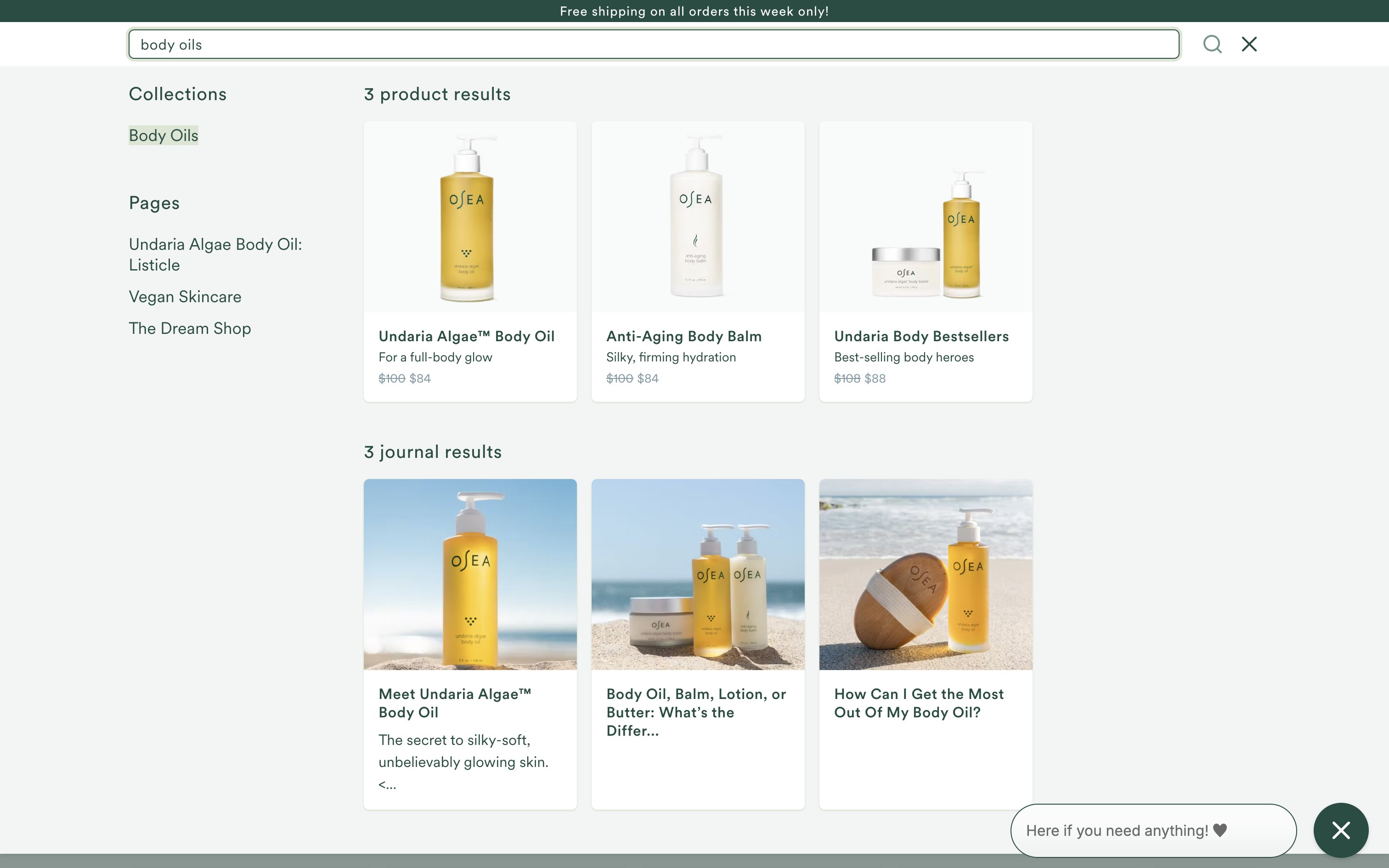
Task: Open Meet Undaria Algae Body Oil journal image
Action: click(470, 575)
